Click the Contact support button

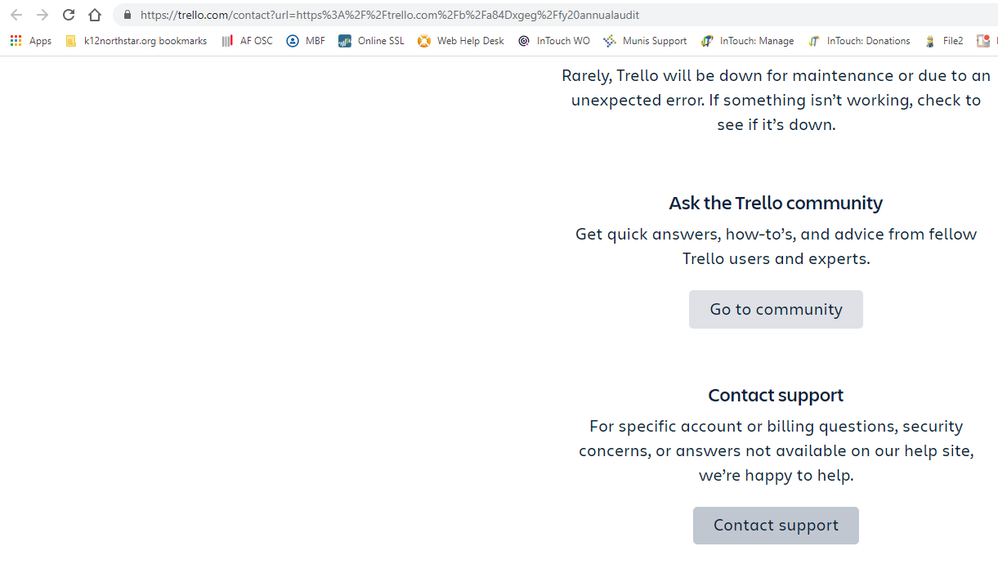pos(776,525)
